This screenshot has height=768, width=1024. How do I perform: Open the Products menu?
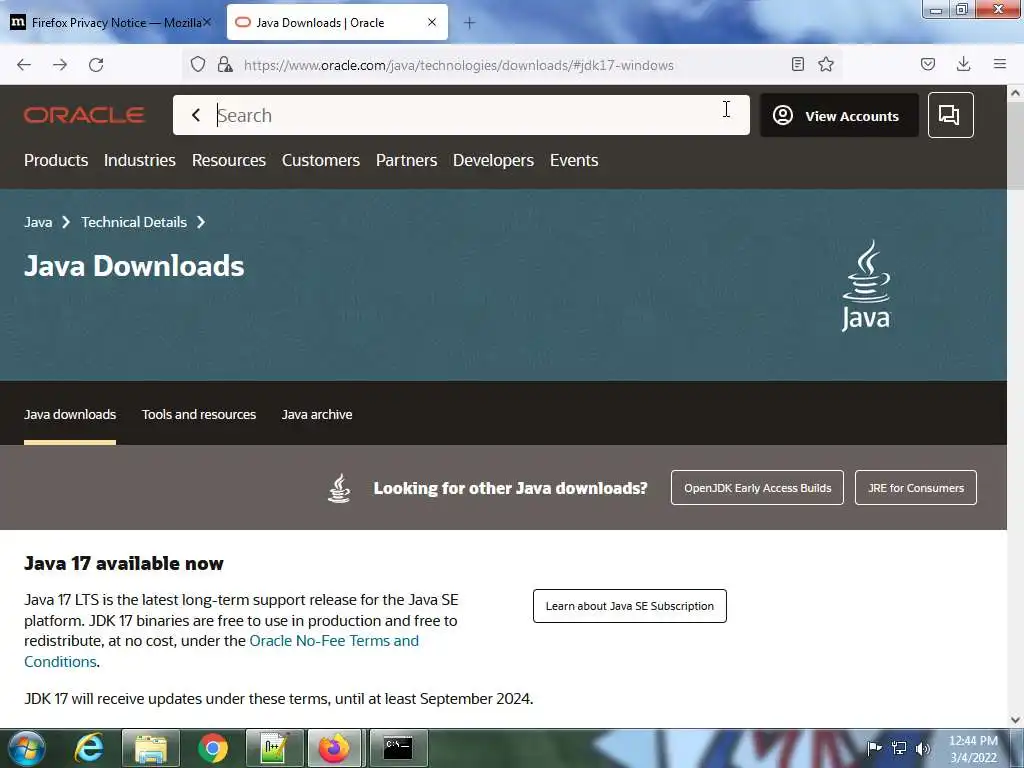[x=56, y=160]
